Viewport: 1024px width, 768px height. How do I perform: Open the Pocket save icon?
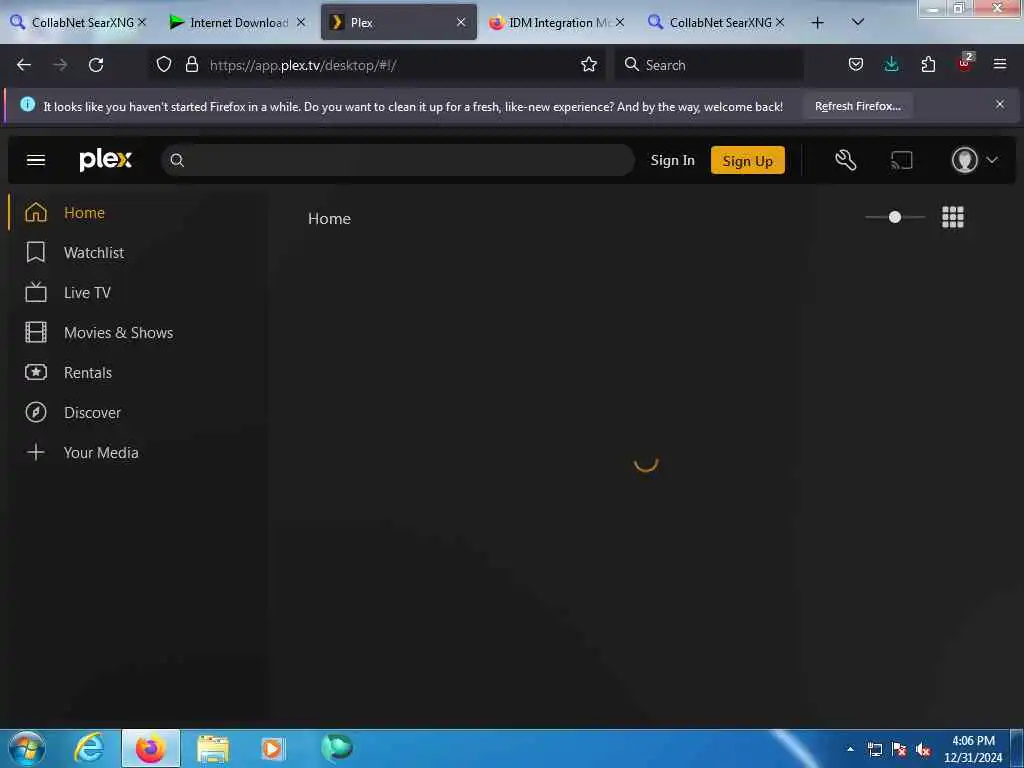(x=856, y=64)
